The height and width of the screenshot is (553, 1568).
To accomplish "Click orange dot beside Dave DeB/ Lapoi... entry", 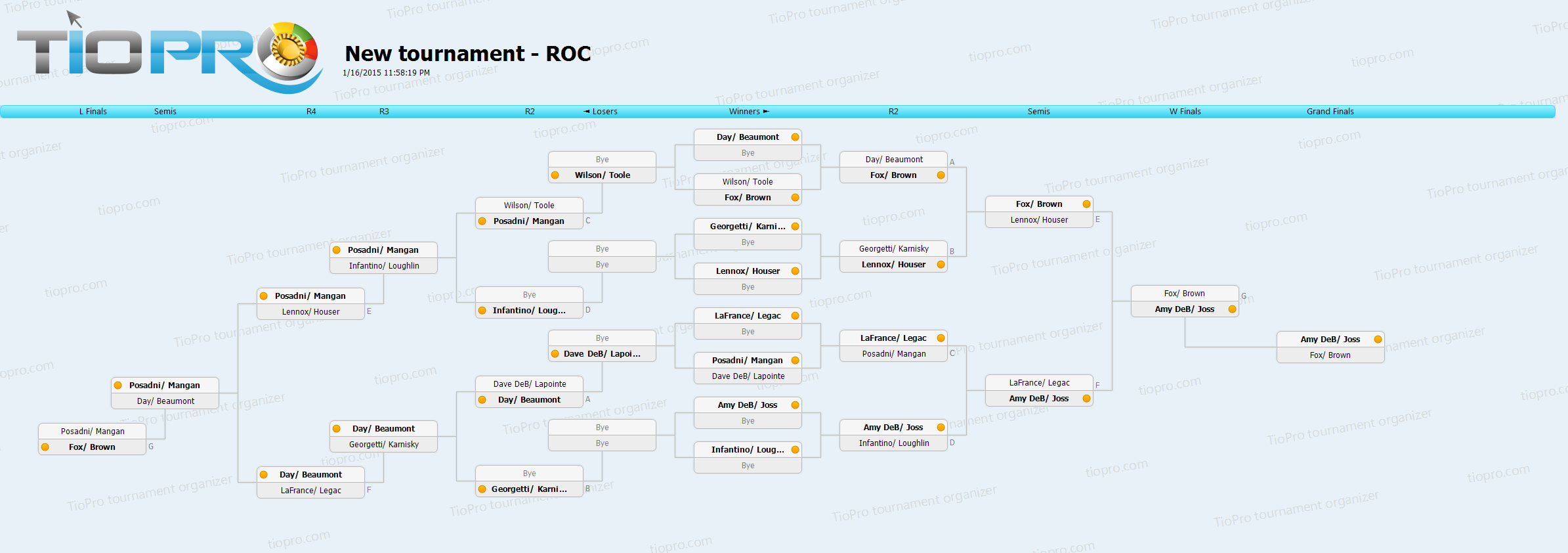I will [x=555, y=354].
